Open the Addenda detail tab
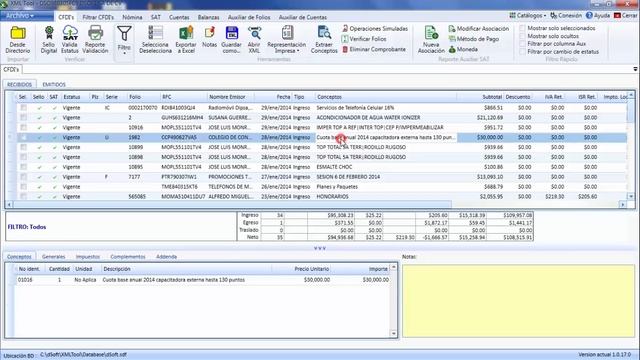The height and width of the screenshot is (360, 640). tap(167, 257)
